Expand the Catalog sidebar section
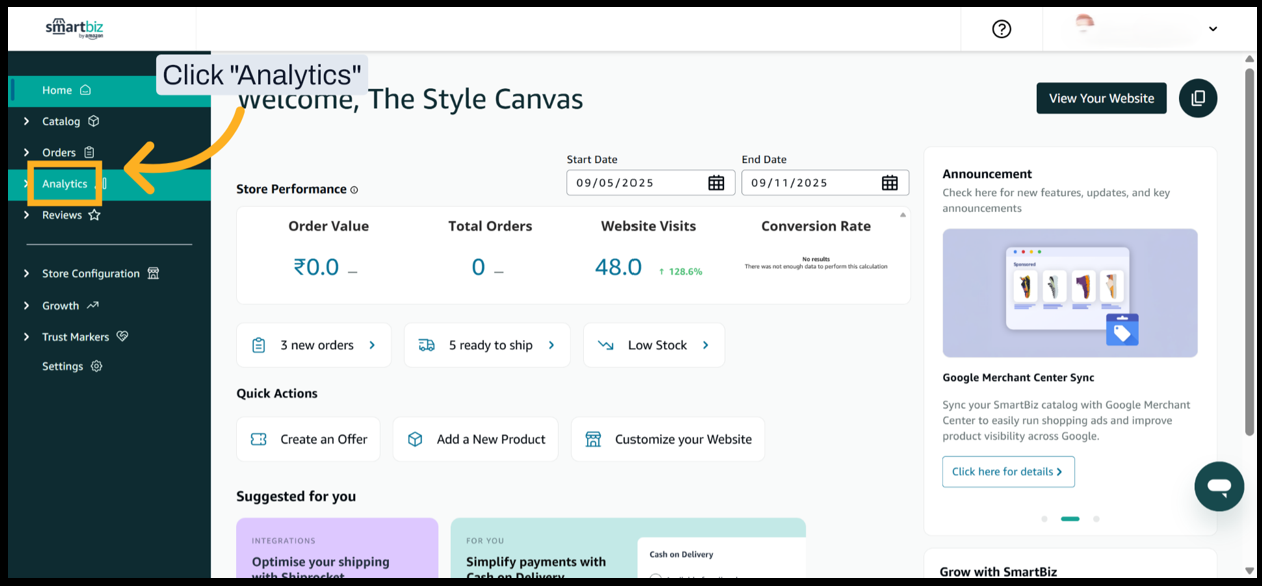The width and height of the screenshot is (1262, 586). 61,121
